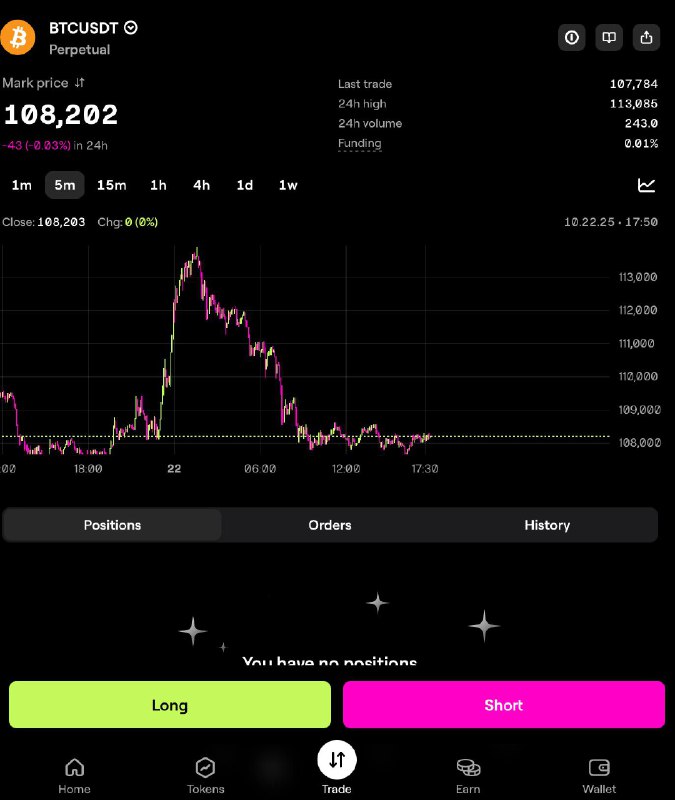Toggle Mark price swap arrows
The height and width of the screenshot is (800, 675).
80,83
